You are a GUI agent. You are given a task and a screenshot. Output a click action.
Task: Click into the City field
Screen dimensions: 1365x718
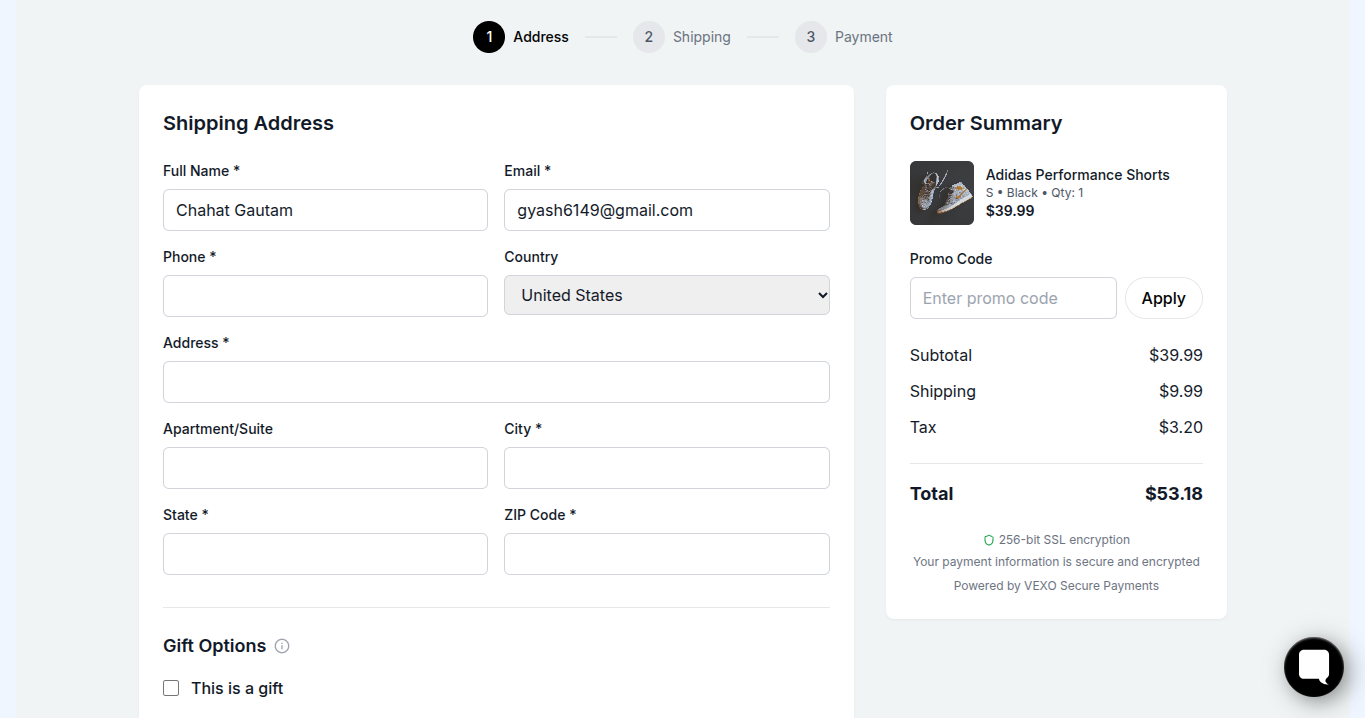coord(666,468)
